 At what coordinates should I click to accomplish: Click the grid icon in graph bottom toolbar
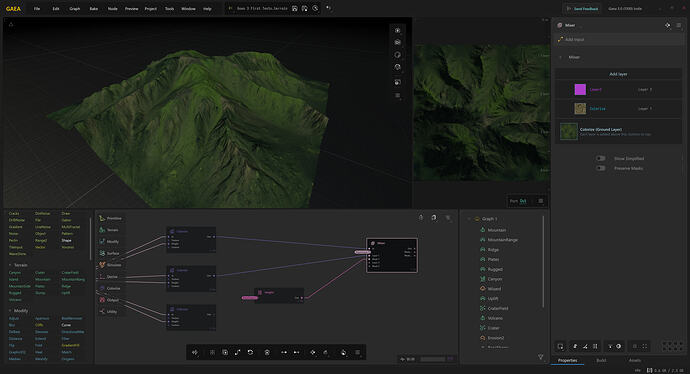(212, 352)
